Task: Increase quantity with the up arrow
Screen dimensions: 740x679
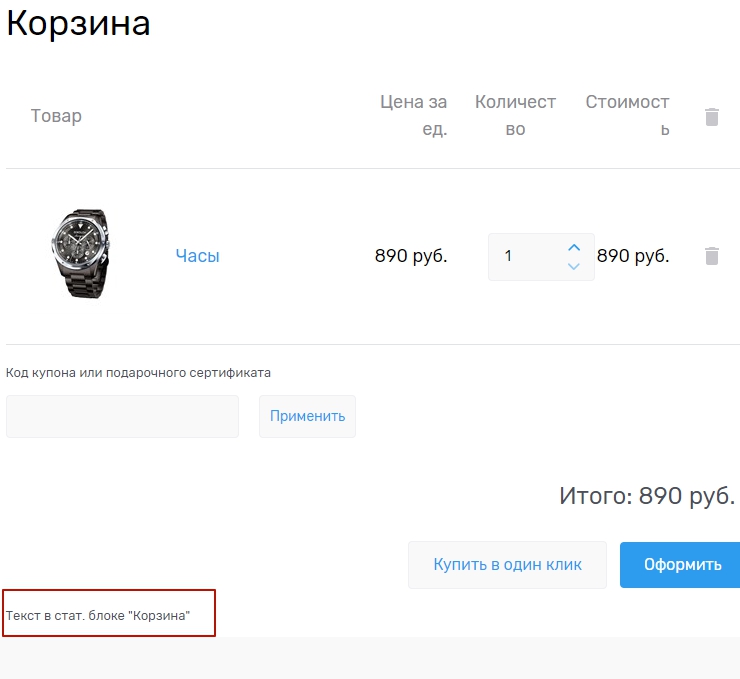Action: click(x=574, y=247)
